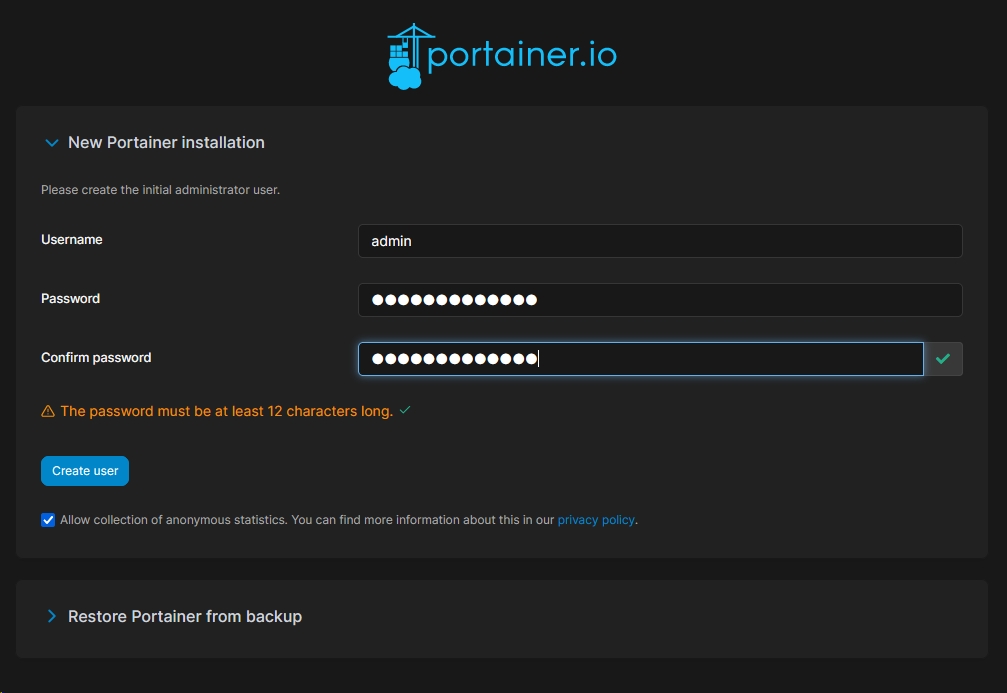Click the orange warning triangle icon
The height and width of the screenshot is (693, 1007).
coord(48,411)
